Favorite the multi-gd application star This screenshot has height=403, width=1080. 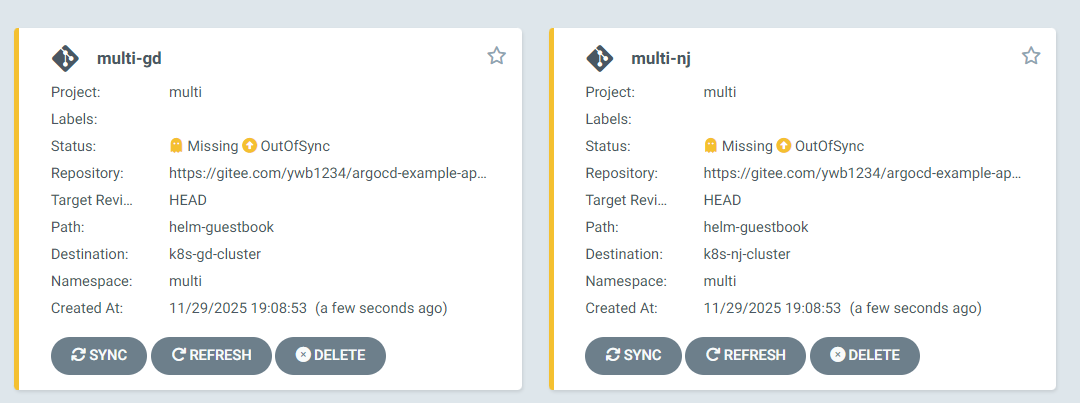coord(497,56)
